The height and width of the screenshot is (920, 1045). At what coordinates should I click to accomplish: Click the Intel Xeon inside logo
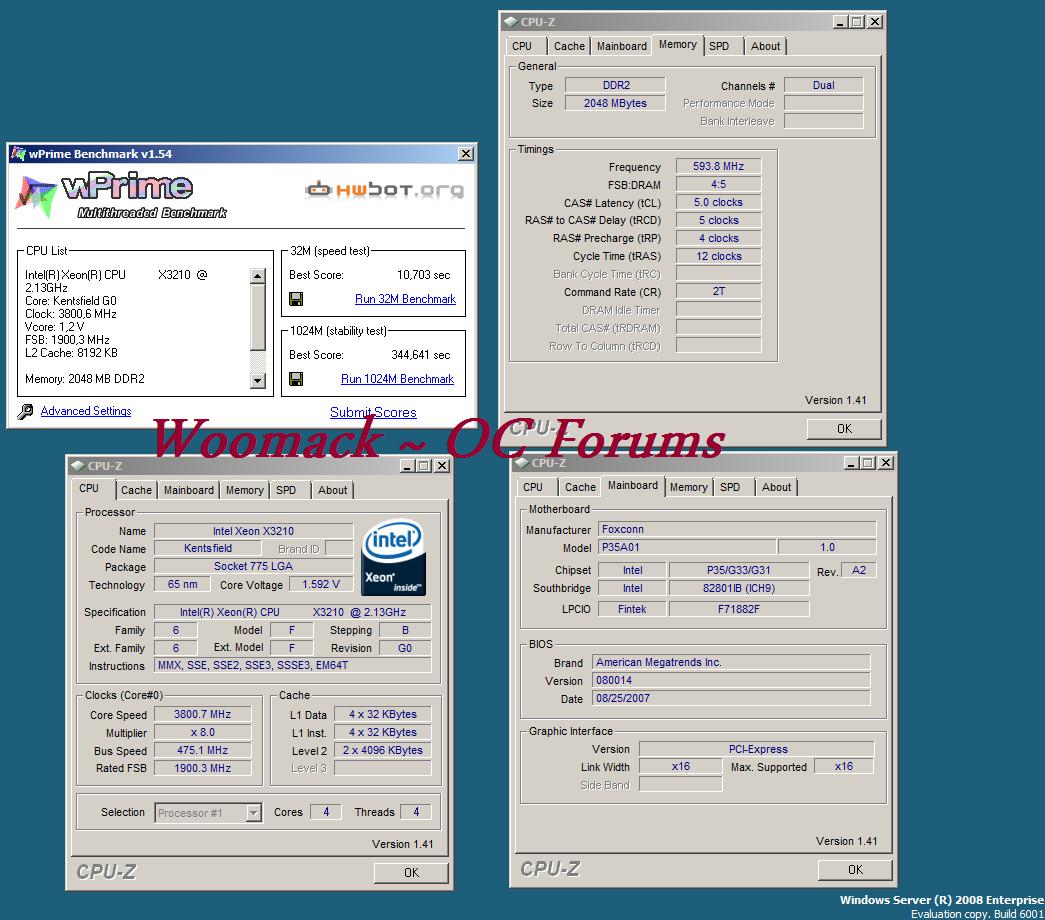394,557
